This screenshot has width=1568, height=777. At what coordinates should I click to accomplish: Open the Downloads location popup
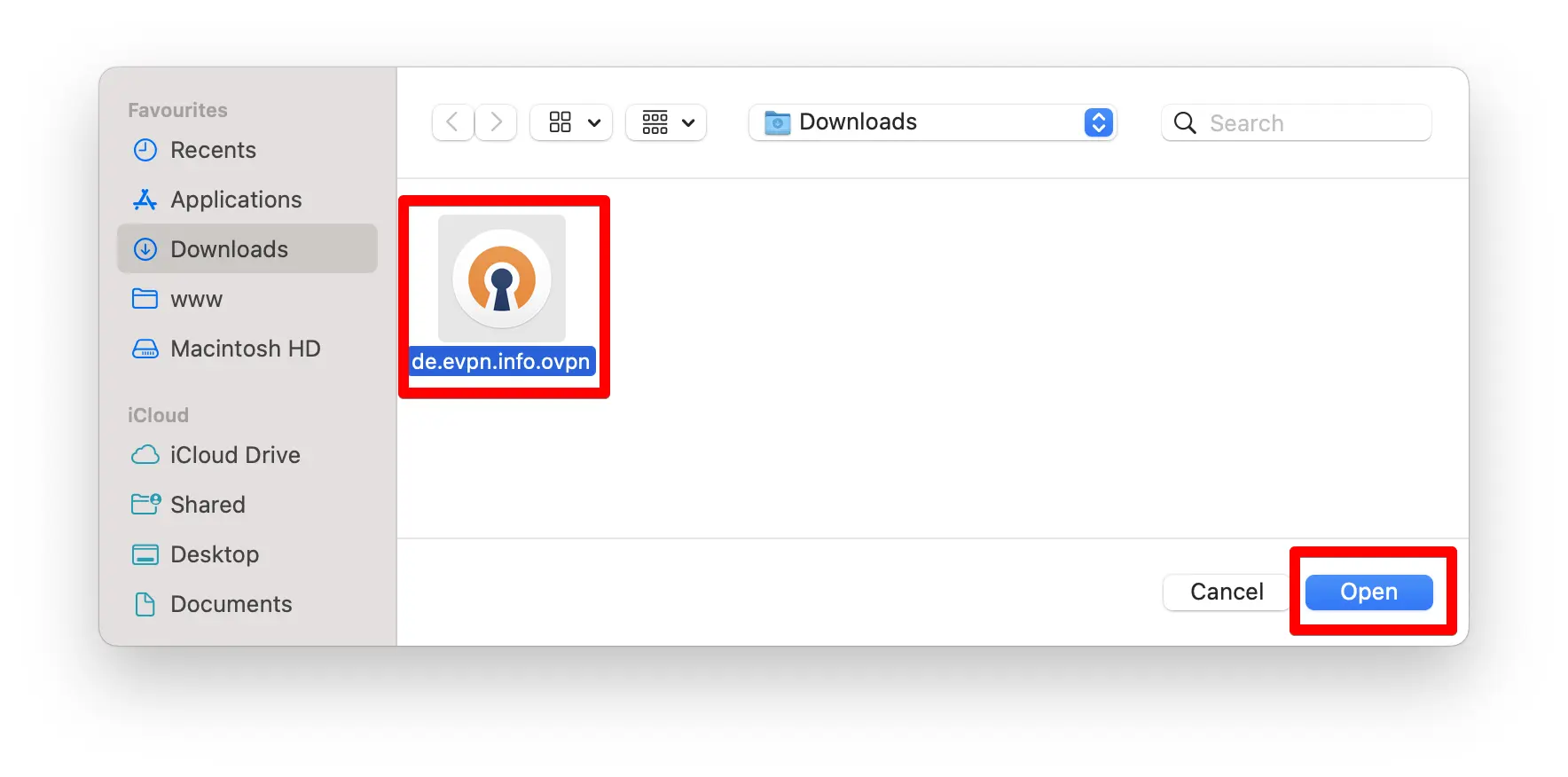pos(932,122)
